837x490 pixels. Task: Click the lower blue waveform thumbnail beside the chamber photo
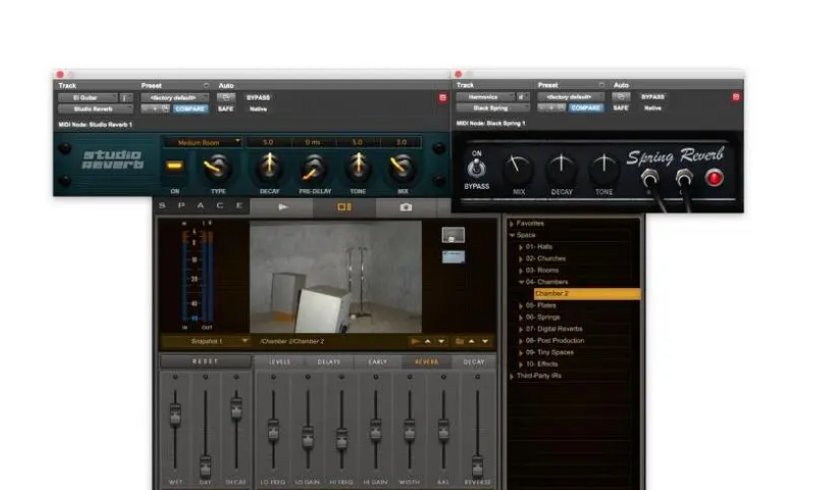(x=453, y=257)
